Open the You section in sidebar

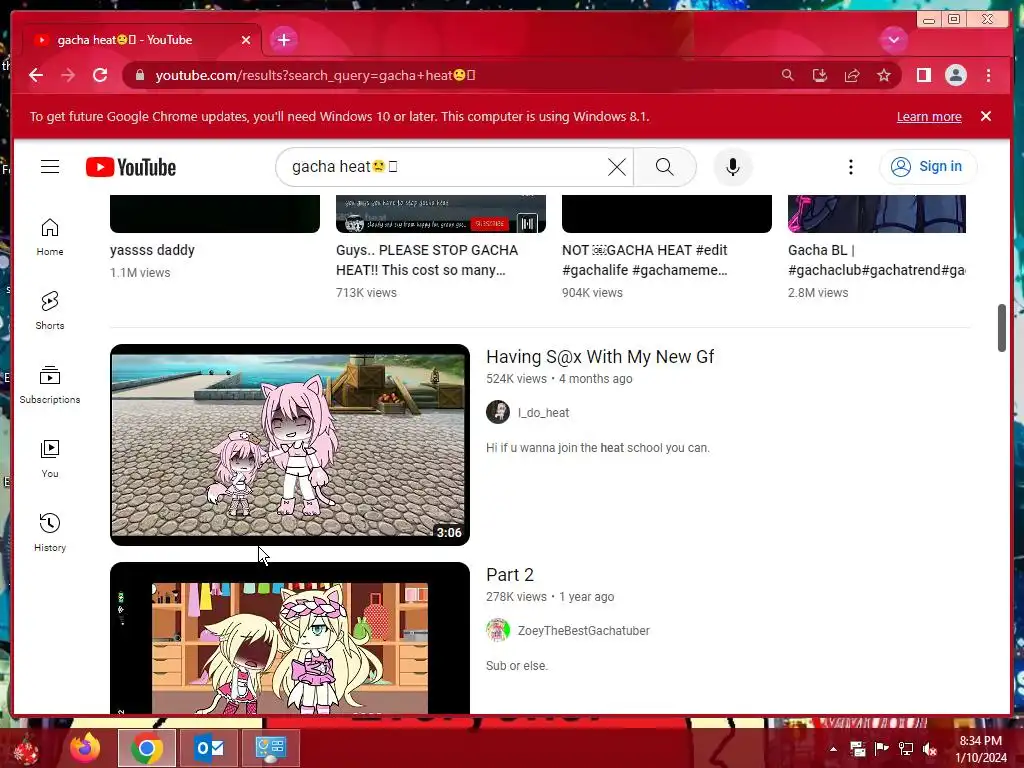(50, 458)
